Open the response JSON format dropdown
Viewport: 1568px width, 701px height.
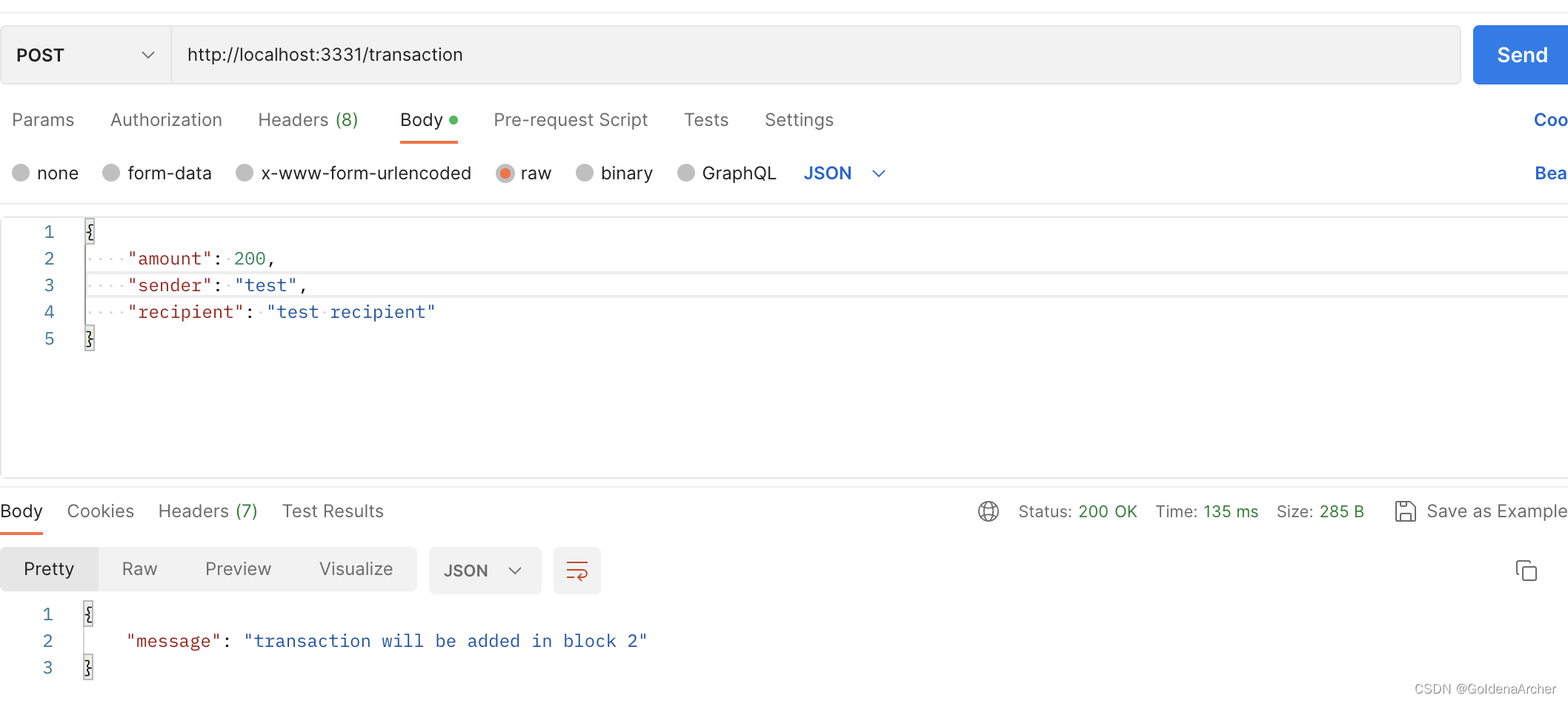(x=485, y=571)
